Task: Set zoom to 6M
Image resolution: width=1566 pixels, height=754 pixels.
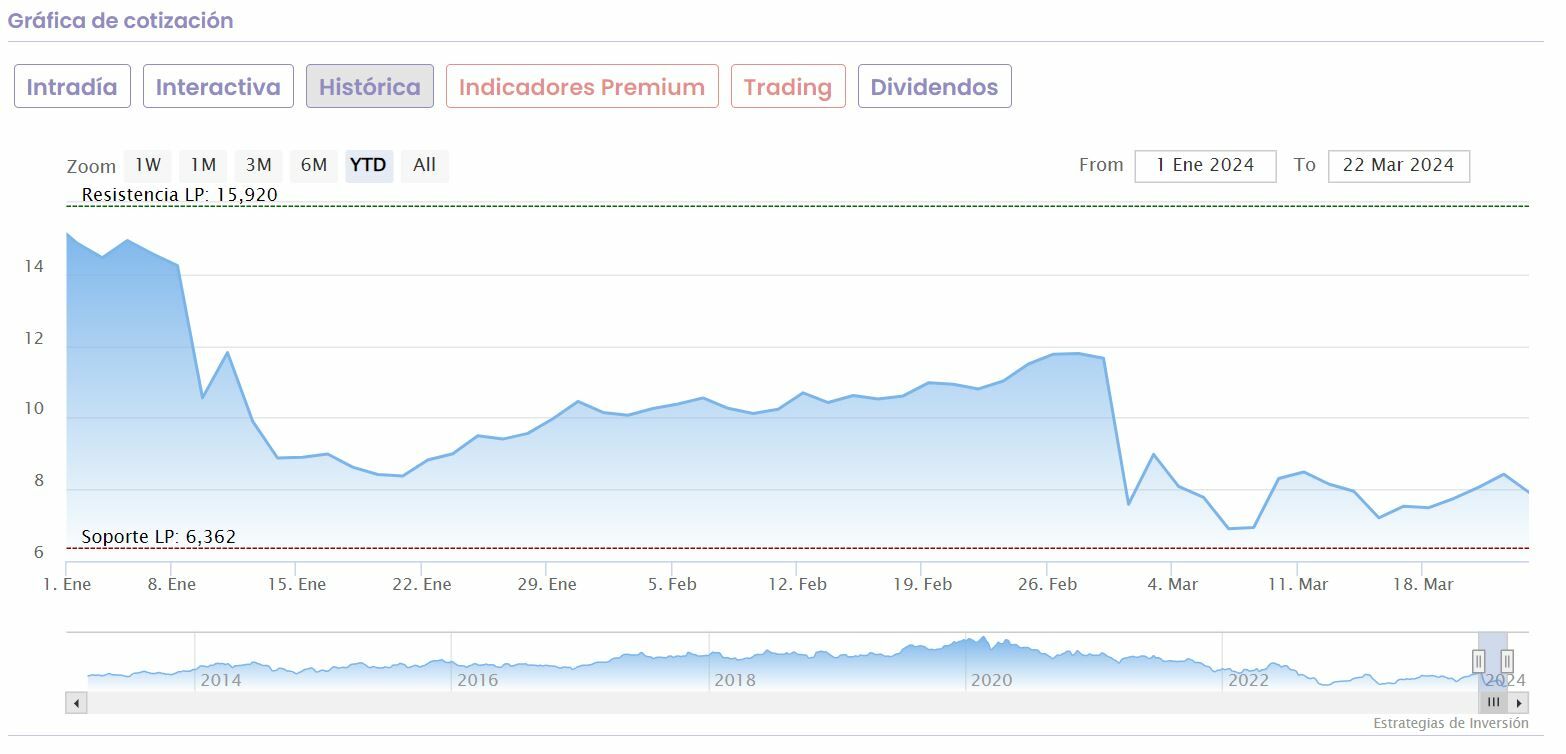Action: [x=314, y=165]
